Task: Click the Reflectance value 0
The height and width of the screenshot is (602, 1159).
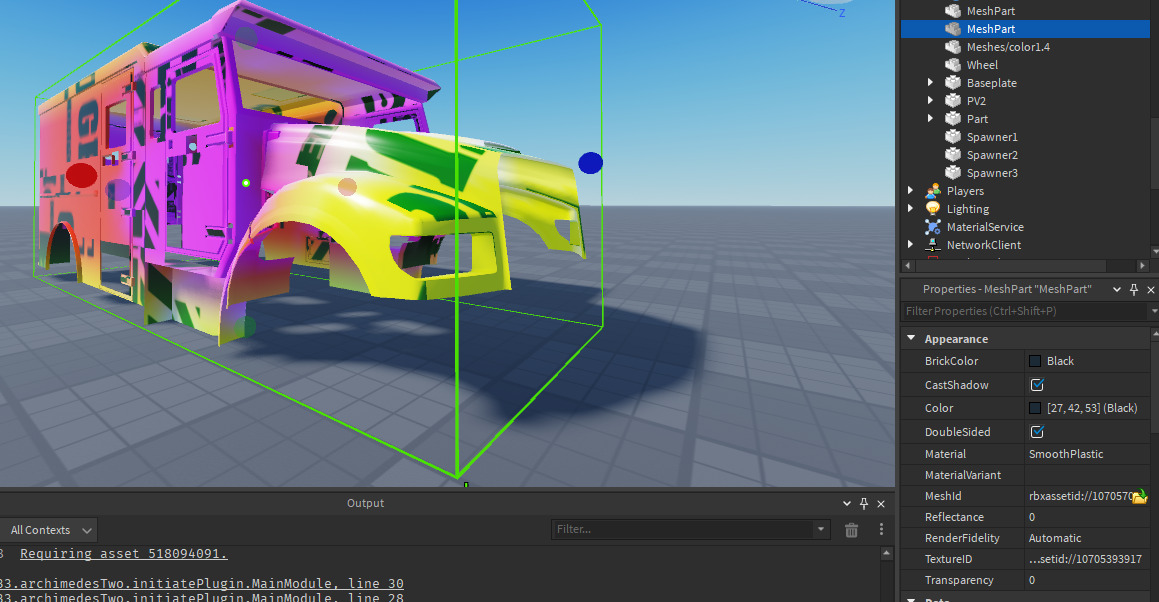Action: pyautogui.click(x=1032, y=517)
